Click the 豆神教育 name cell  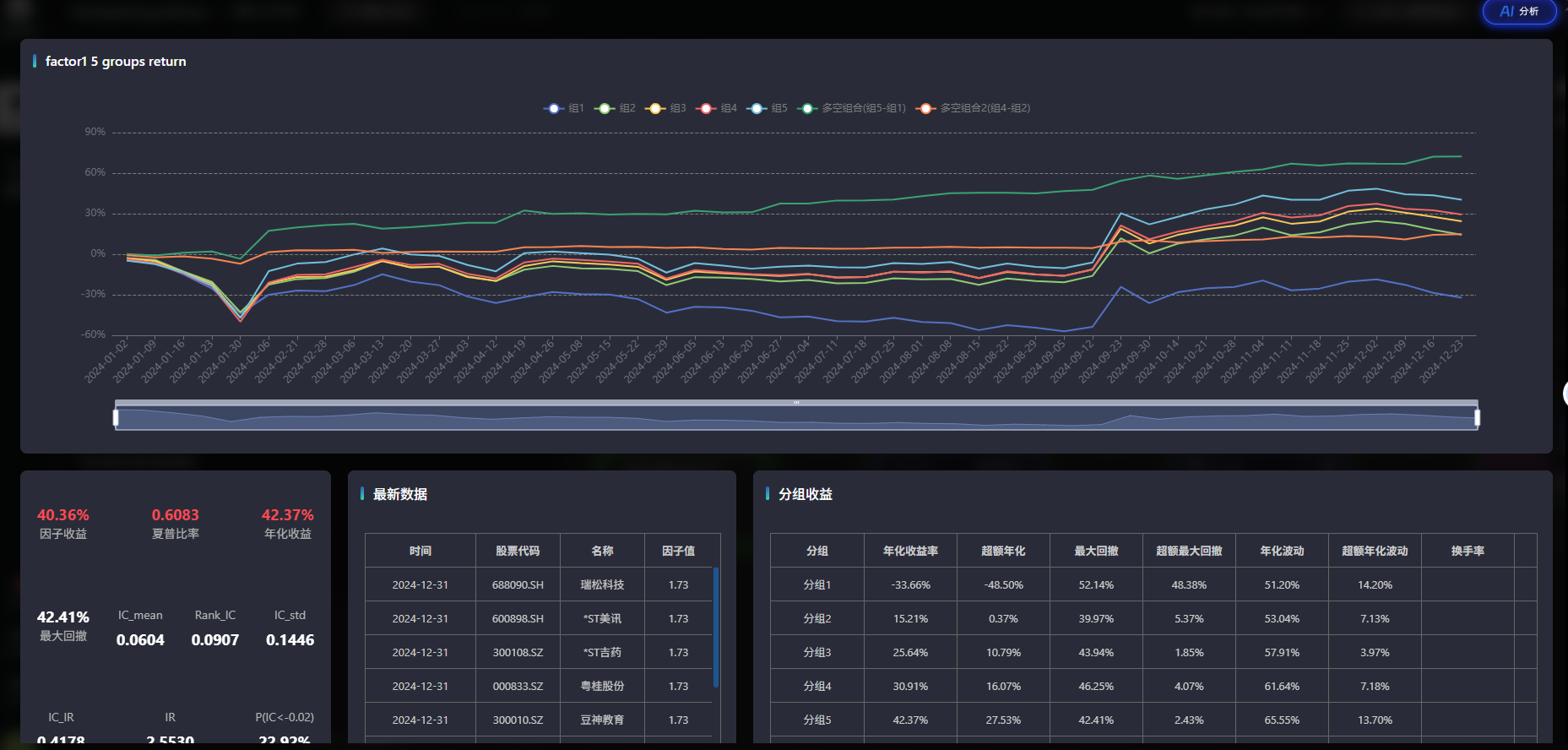coord(602,720)
